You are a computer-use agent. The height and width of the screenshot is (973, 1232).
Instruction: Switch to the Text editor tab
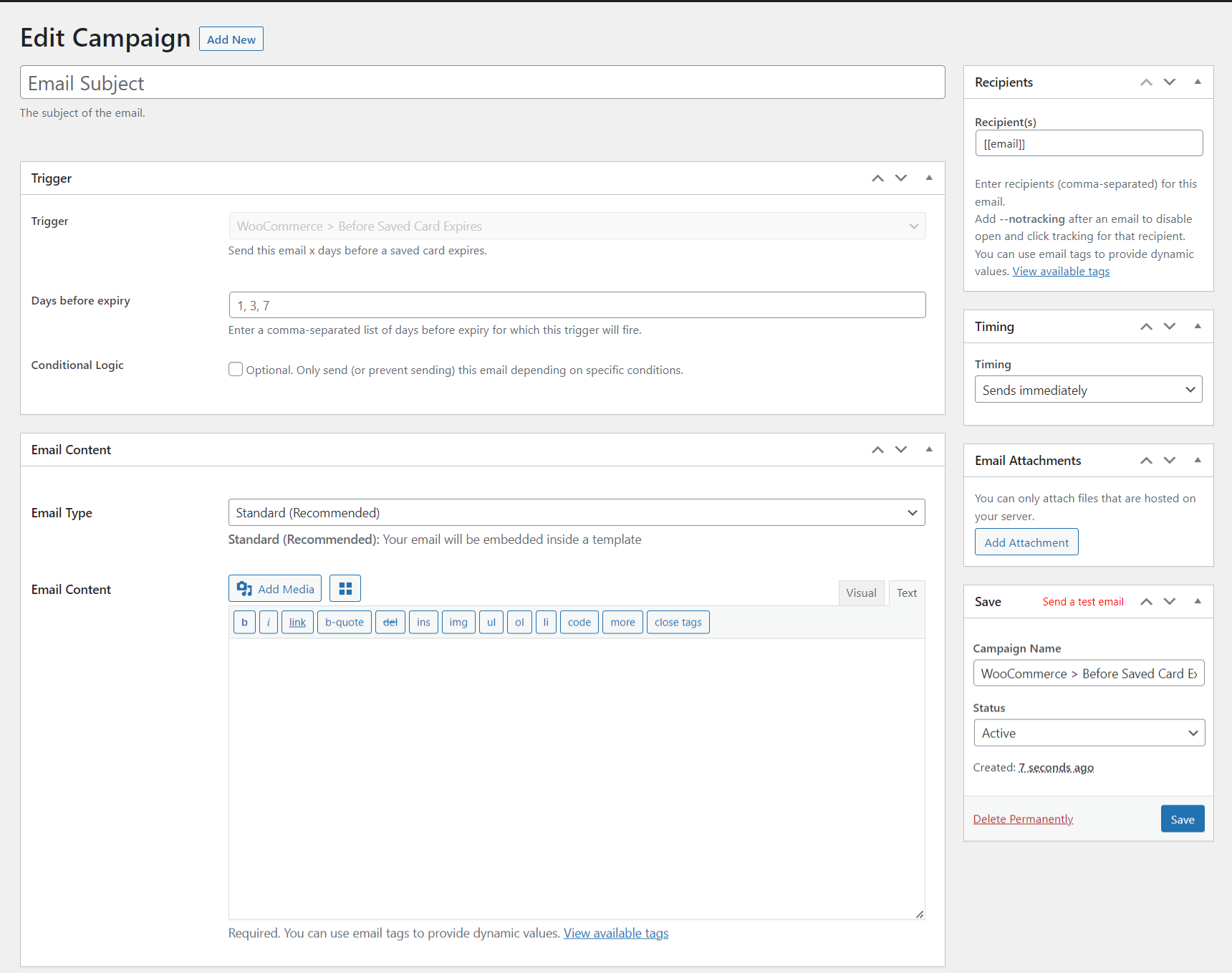pyautogui.click(x=906, y=593)
